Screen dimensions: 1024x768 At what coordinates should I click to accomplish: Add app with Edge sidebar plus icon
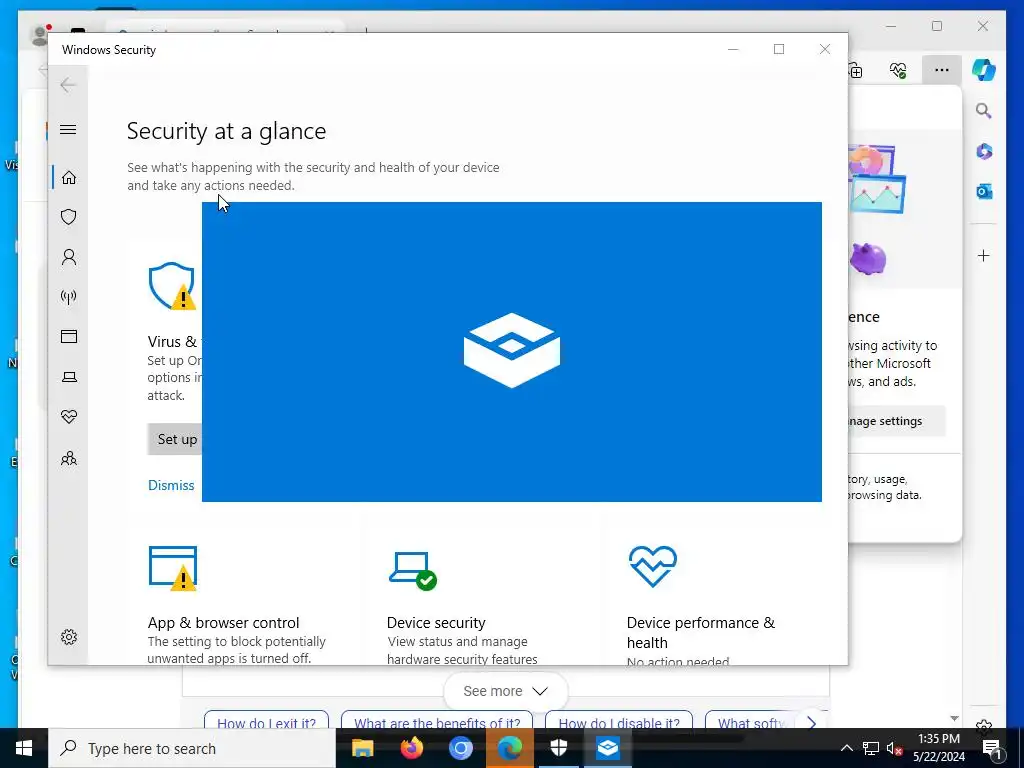[984, 255]
